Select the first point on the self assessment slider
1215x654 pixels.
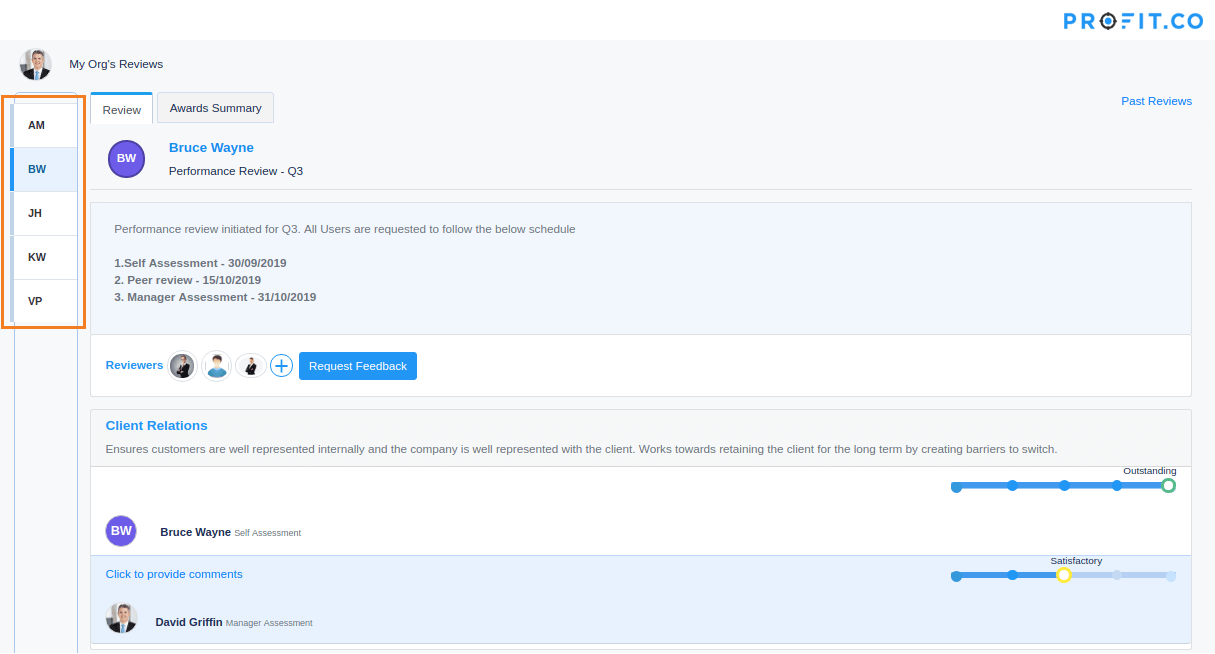coord(956,487)
